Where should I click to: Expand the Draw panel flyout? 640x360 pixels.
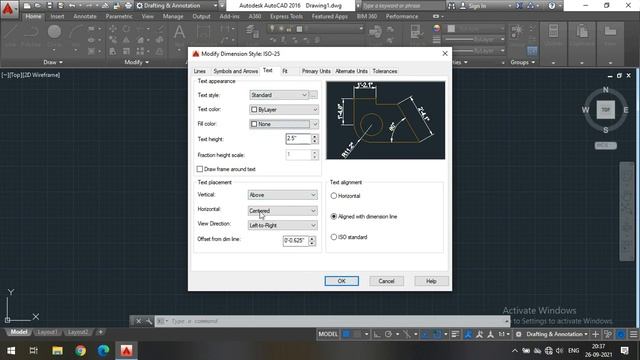(53, 62)
